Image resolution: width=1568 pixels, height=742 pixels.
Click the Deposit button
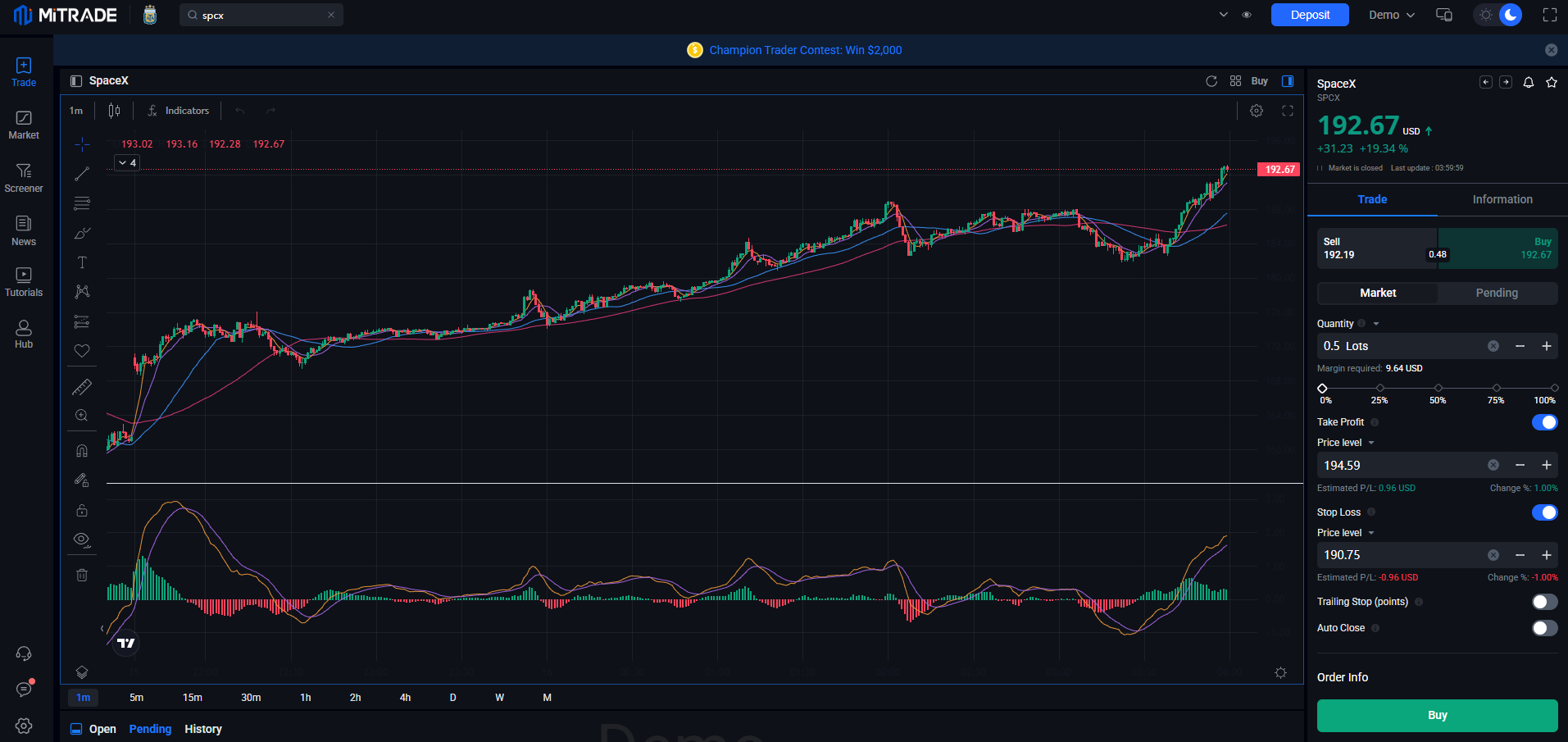[x=1310, y=15]
